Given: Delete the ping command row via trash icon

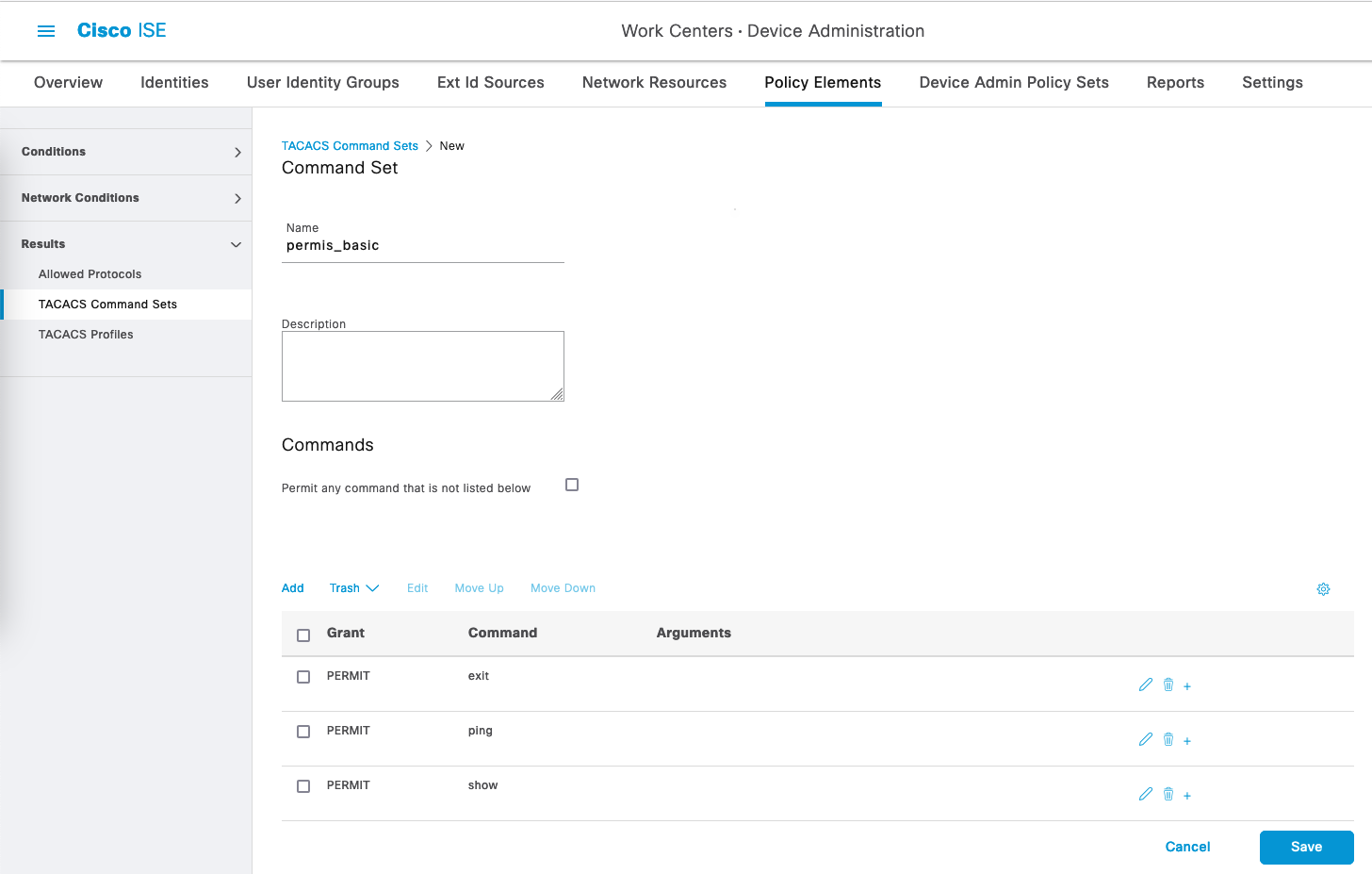Looking at the screenshot, I should click(1168, 740).
